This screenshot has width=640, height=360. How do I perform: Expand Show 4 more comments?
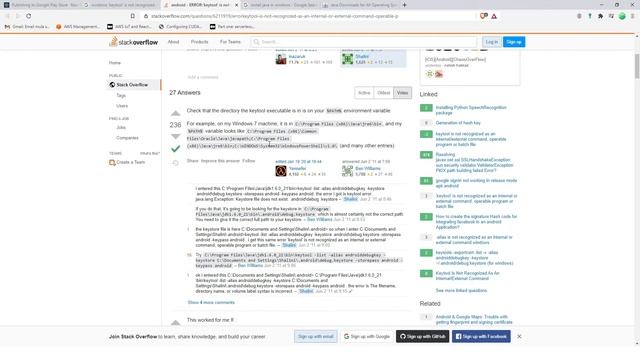(211, 302)
